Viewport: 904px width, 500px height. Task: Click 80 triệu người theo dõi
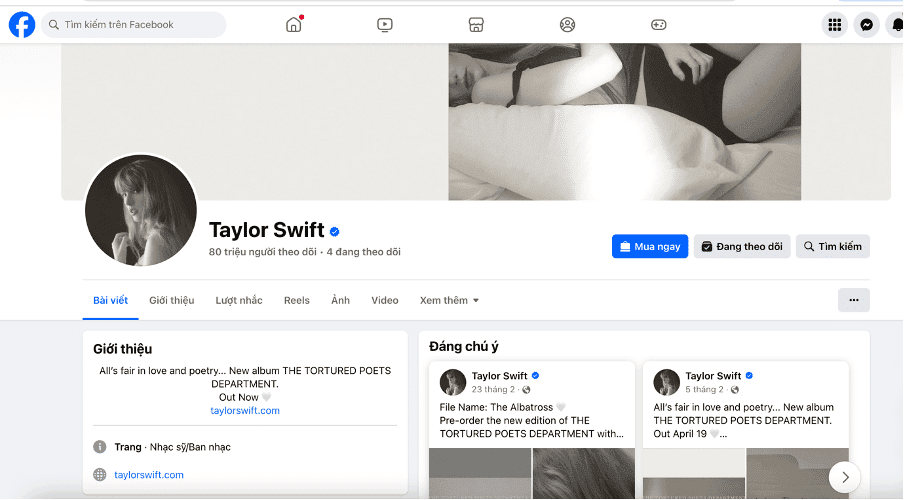click(263, 252)
